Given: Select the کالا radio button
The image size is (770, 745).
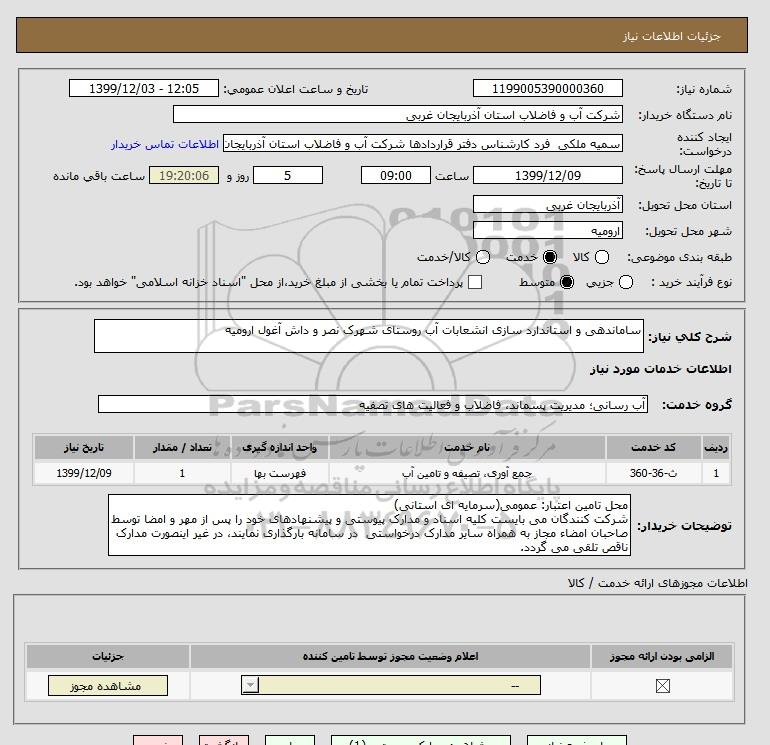Looking at the screenshot, I should coord(602,257).
